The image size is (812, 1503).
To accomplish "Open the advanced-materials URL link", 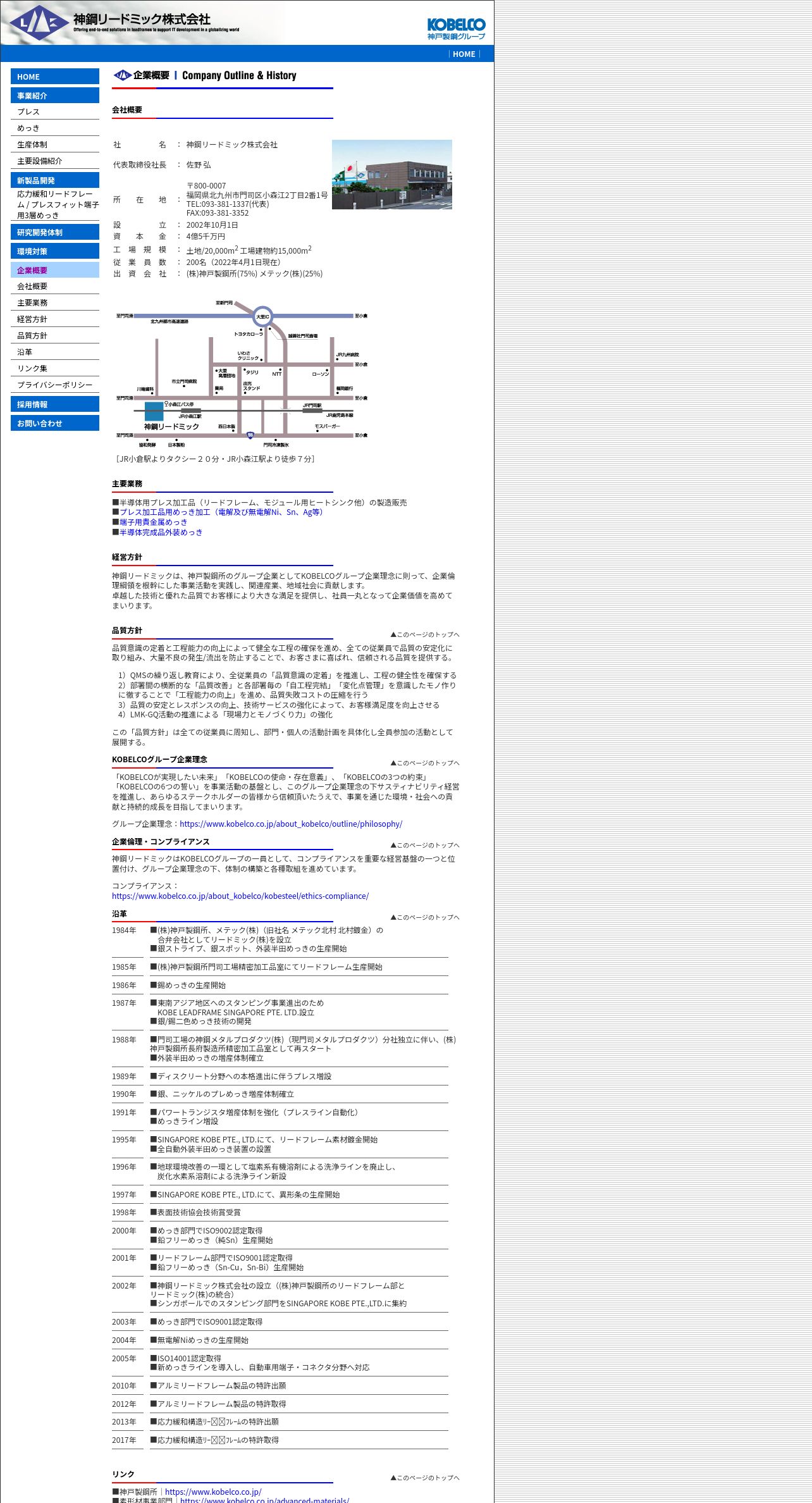I will pos(264,1500).
